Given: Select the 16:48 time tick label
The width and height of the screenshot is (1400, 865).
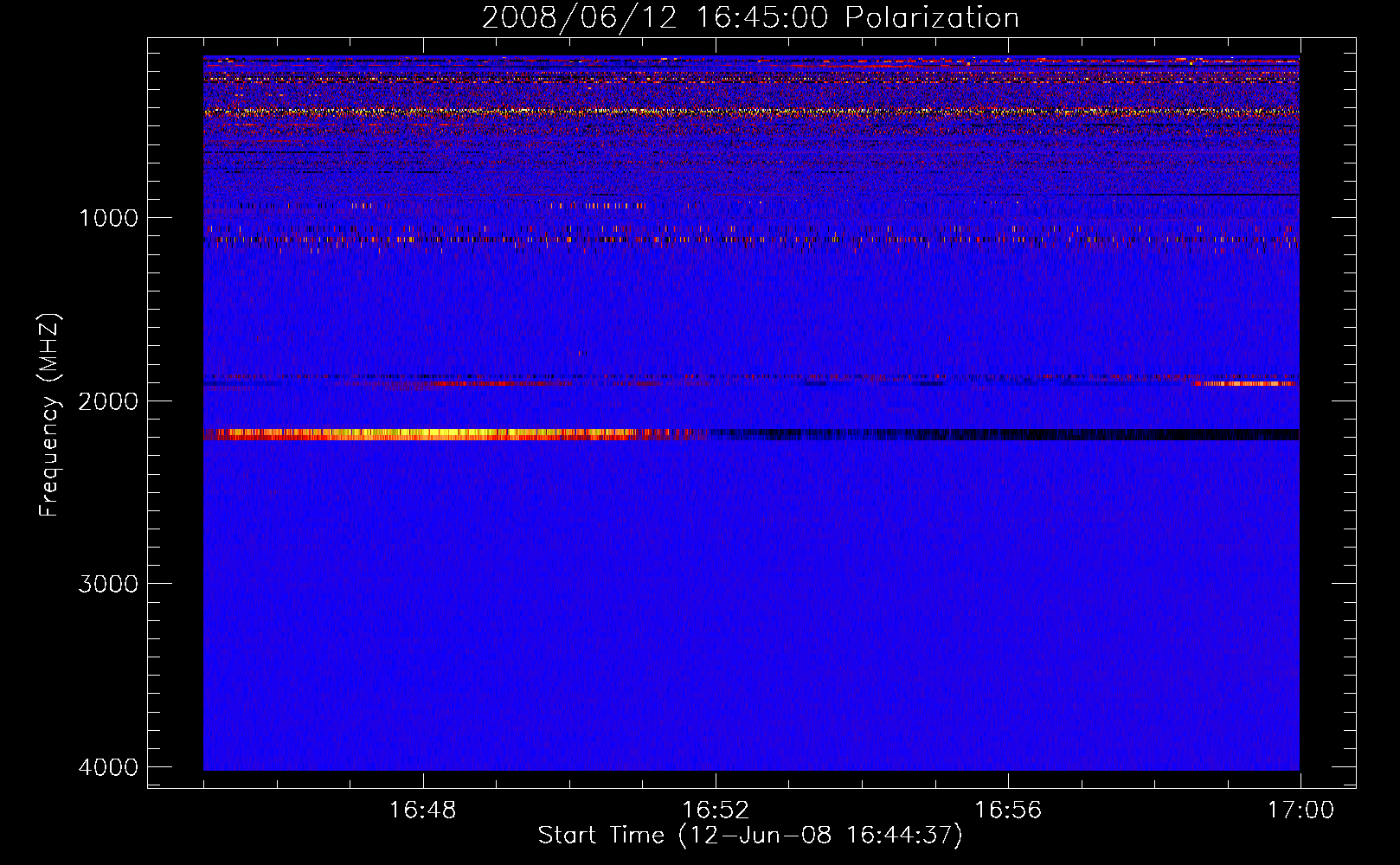Looking at the screenshot, I should pyautogui.click(x=422, y=811).
